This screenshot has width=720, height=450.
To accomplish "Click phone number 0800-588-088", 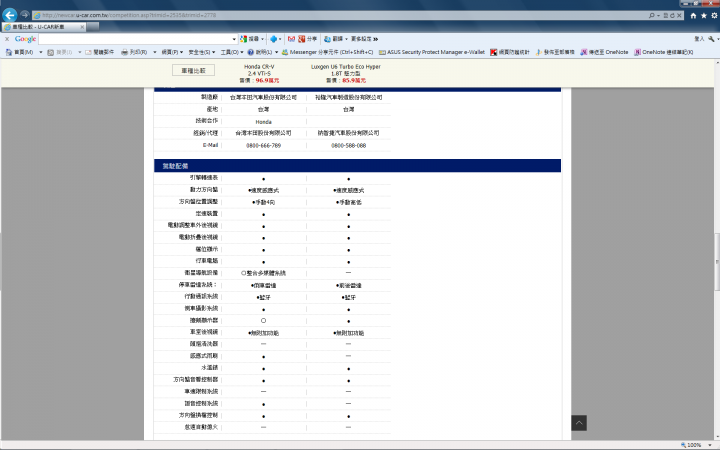I will click(349, 146).
